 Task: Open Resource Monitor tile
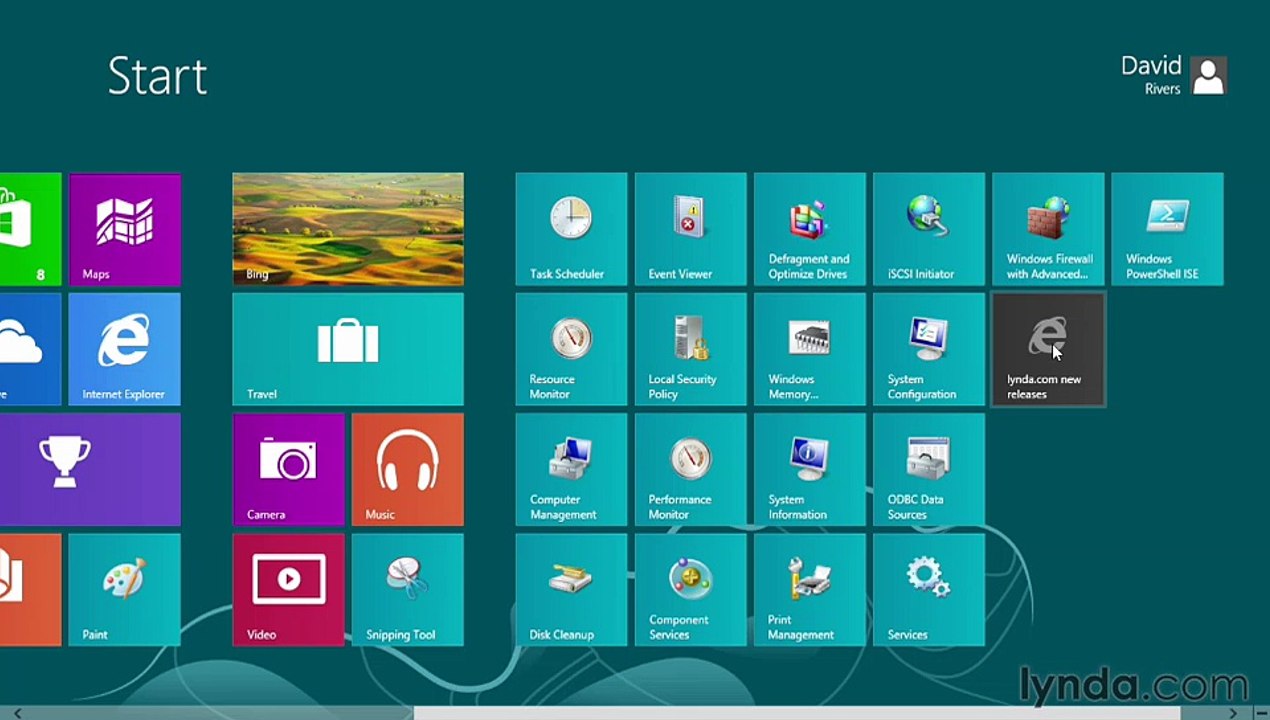pyautogui.click(x=571, y=349)
